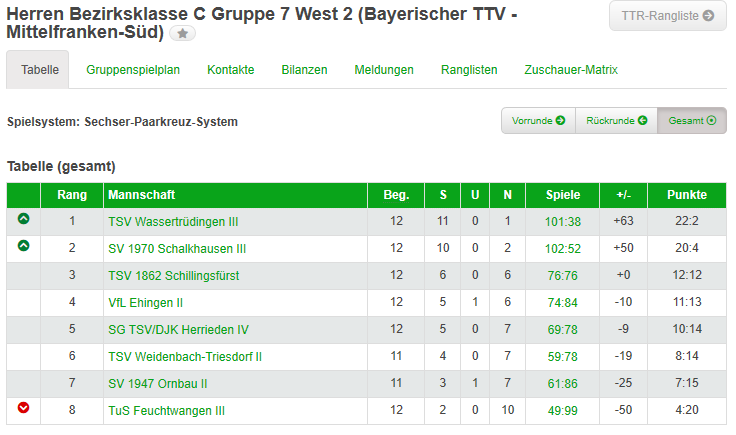736x435 pixels.
Task: Open the Kontakte tab
Action: (x=230, y=70)
